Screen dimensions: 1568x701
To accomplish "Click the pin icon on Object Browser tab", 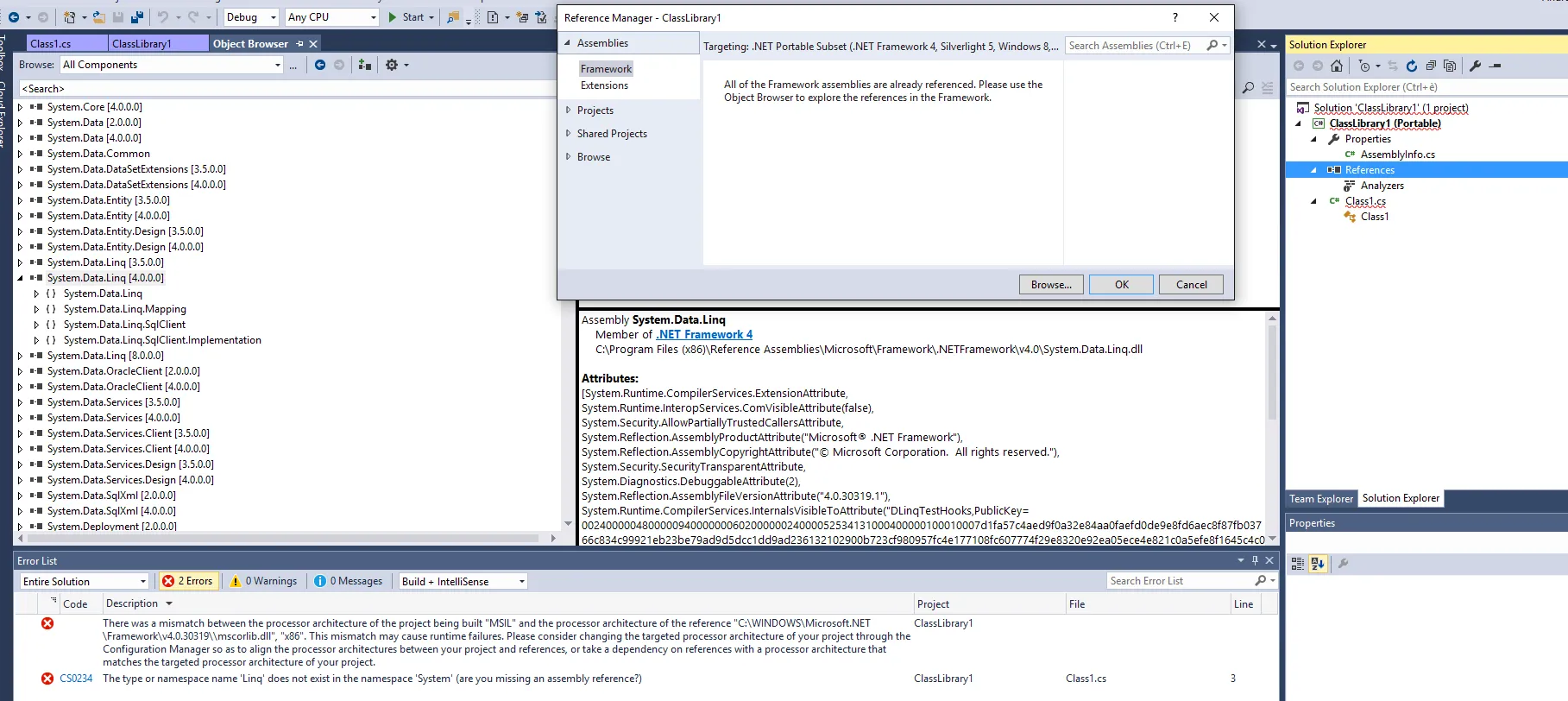I will 299,44.
